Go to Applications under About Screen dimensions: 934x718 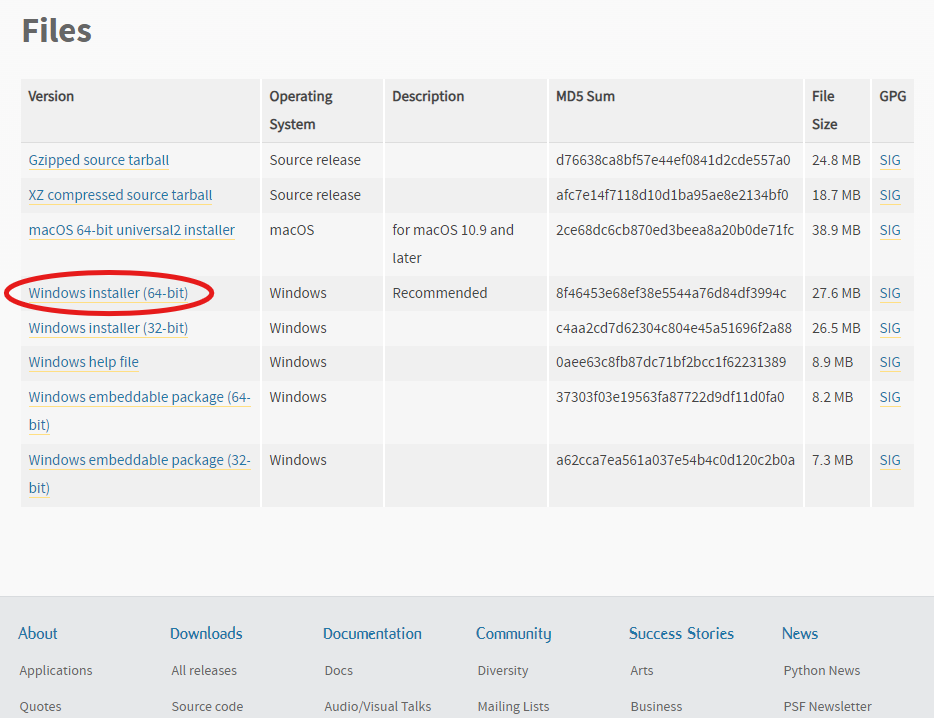point(56,671)
